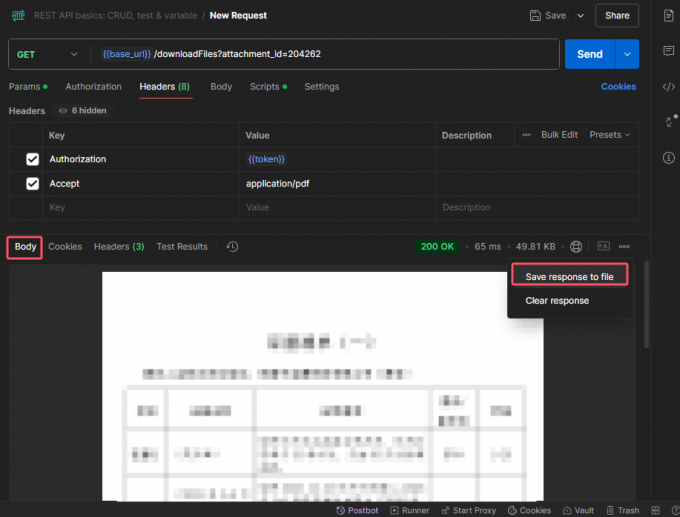Screen dimensions: 680x517
Task: Open the info icon in right sidebar
Action: point(668,157)
